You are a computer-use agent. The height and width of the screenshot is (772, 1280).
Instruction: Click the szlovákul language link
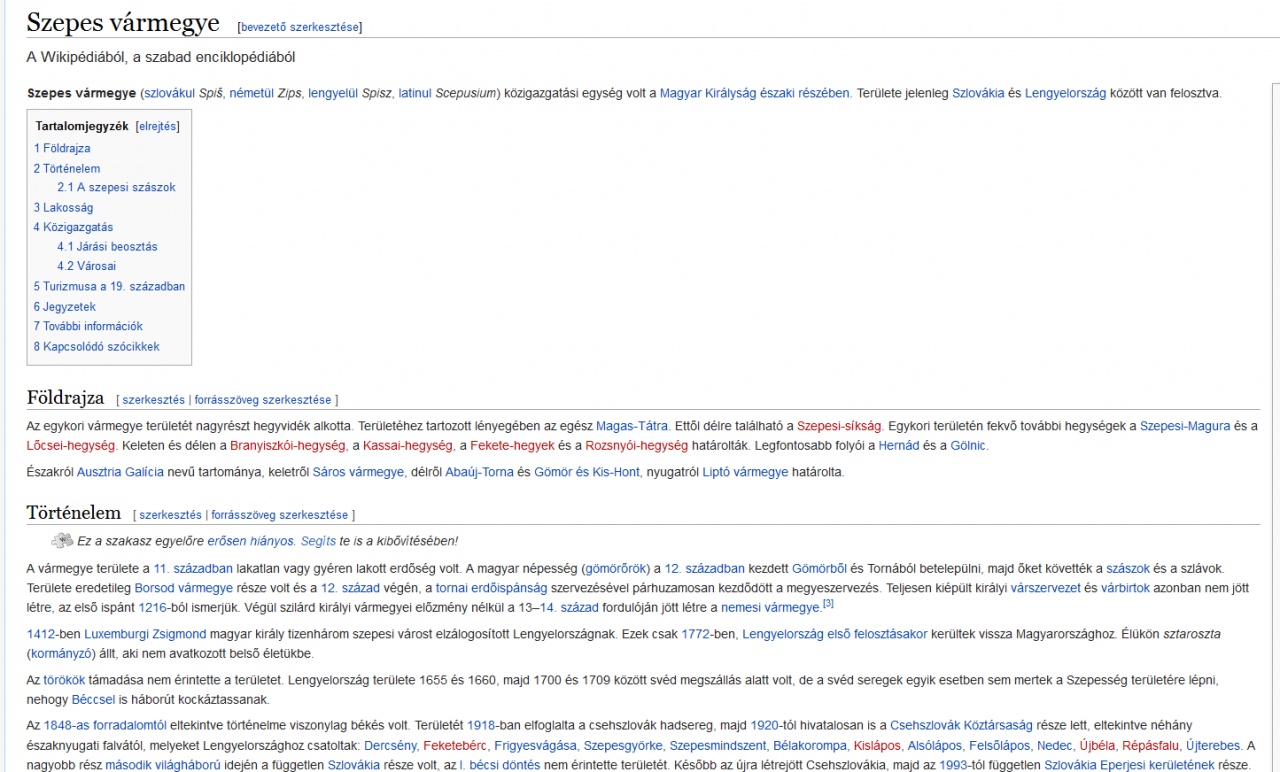point(170,93)
